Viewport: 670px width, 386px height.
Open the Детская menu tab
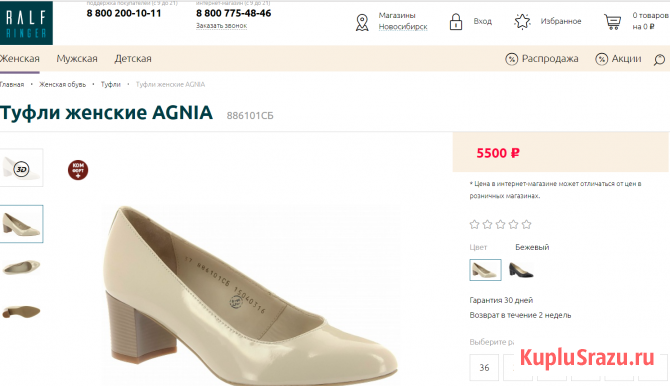coord(133,59)
